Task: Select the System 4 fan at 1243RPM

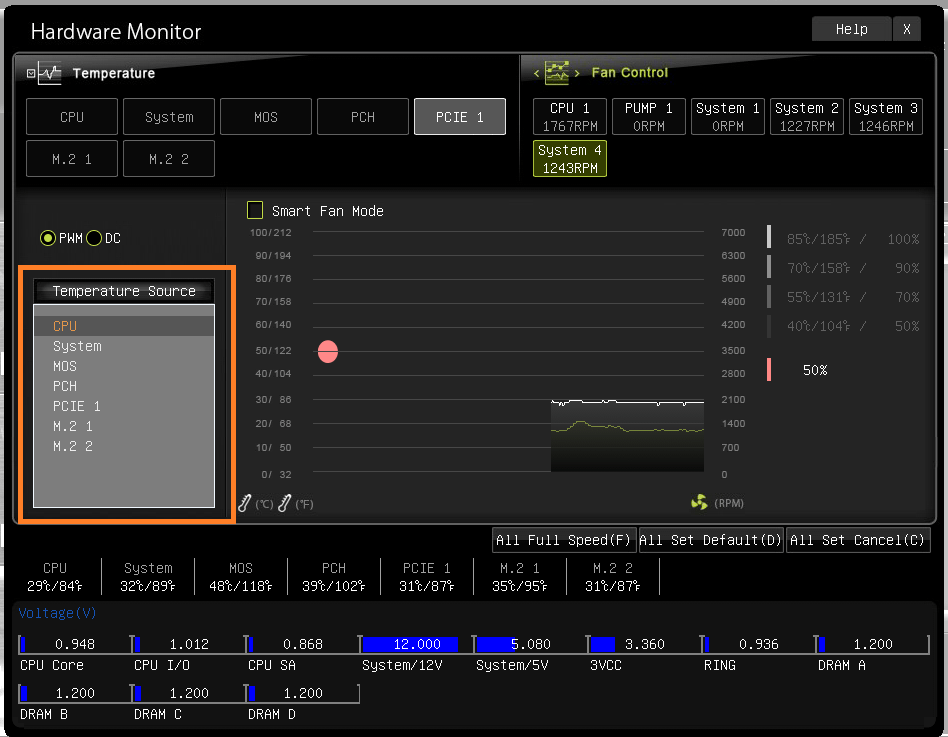Action: pyautogui.click(x=570, y=159)
